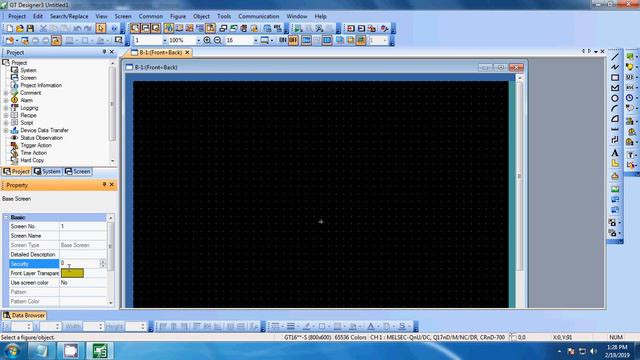Viewport: 640px width, 360px height.
Task: Click the Import image (landscape) figure icon
Action: pos(615,189)
